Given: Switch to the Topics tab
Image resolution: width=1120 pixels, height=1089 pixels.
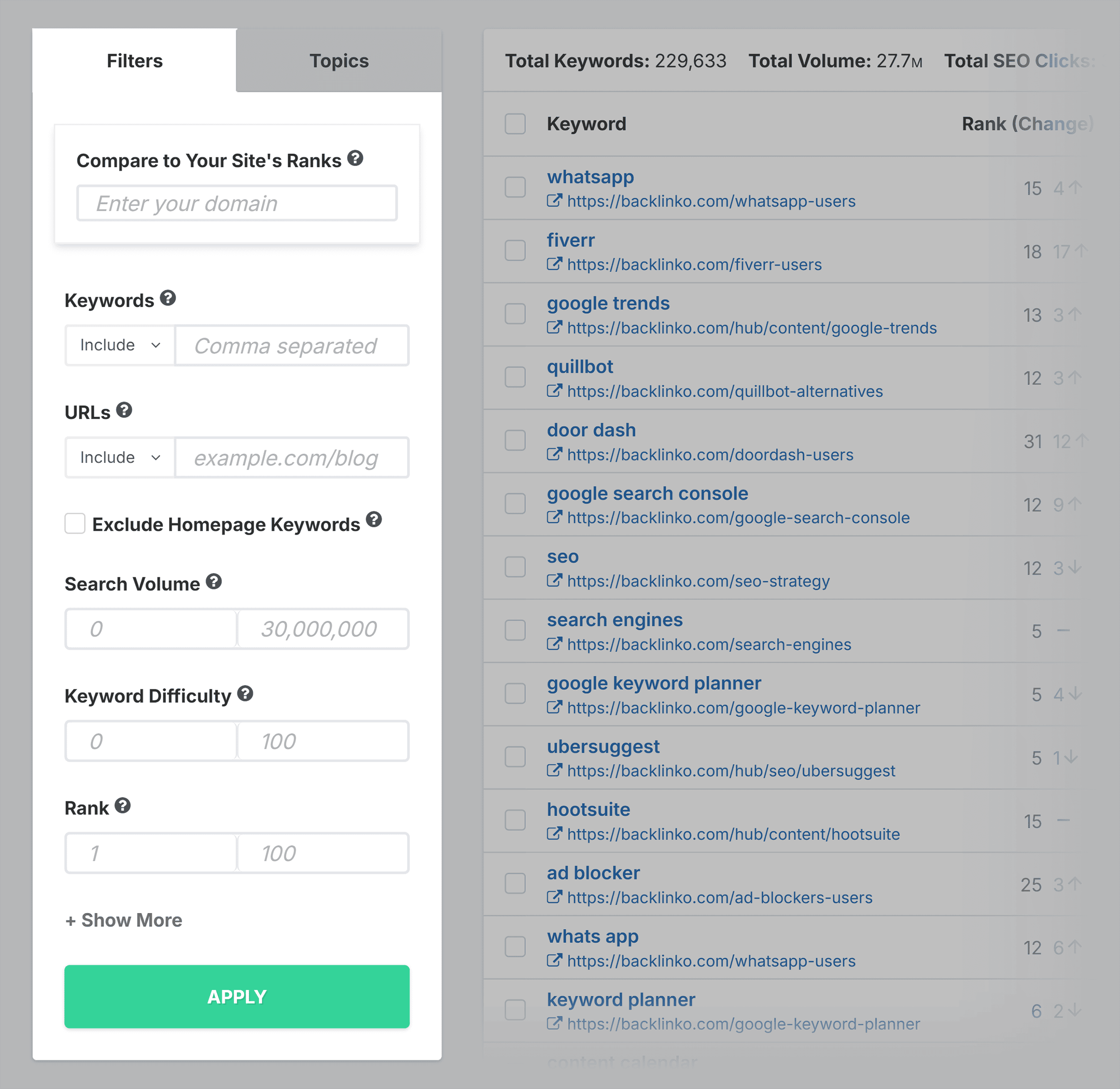Looking at the screenshot, I should [339, 60].
